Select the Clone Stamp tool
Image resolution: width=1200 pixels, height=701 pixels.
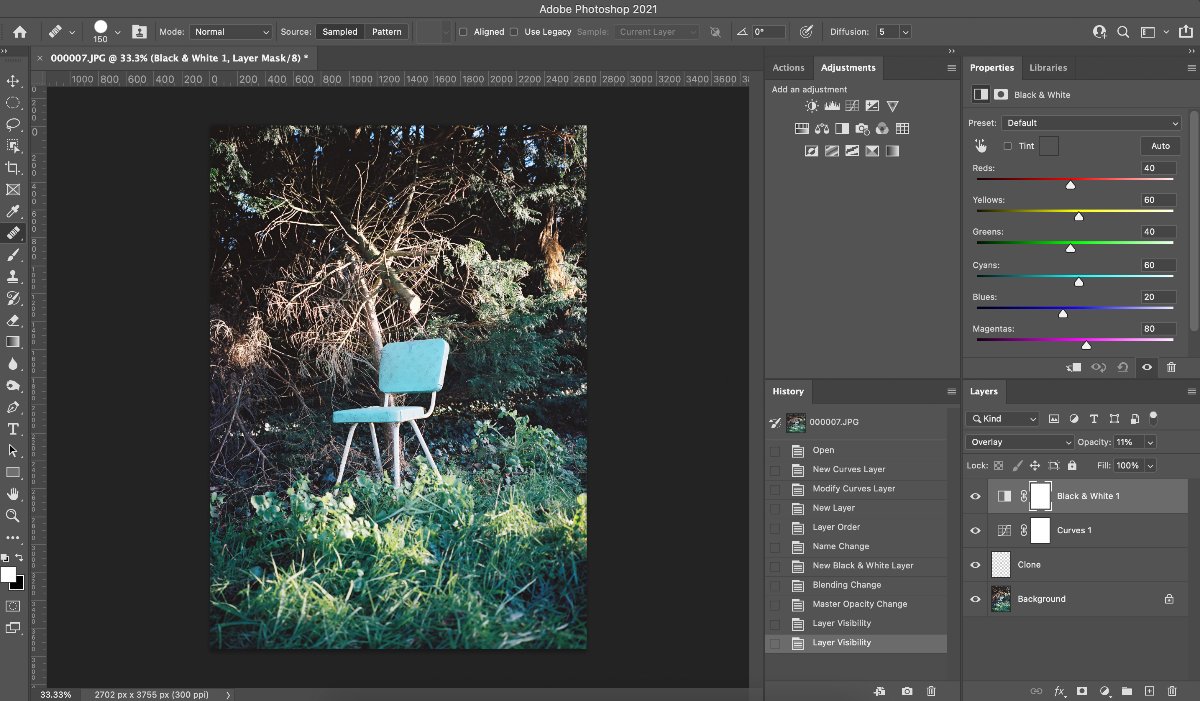point(14,276)
